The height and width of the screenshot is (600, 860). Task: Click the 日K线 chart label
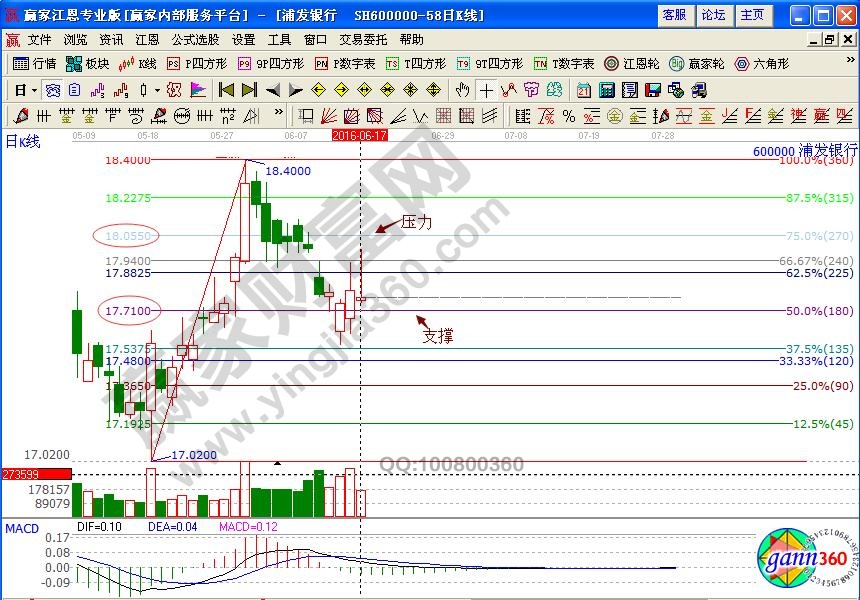click(x=22, y=141)
